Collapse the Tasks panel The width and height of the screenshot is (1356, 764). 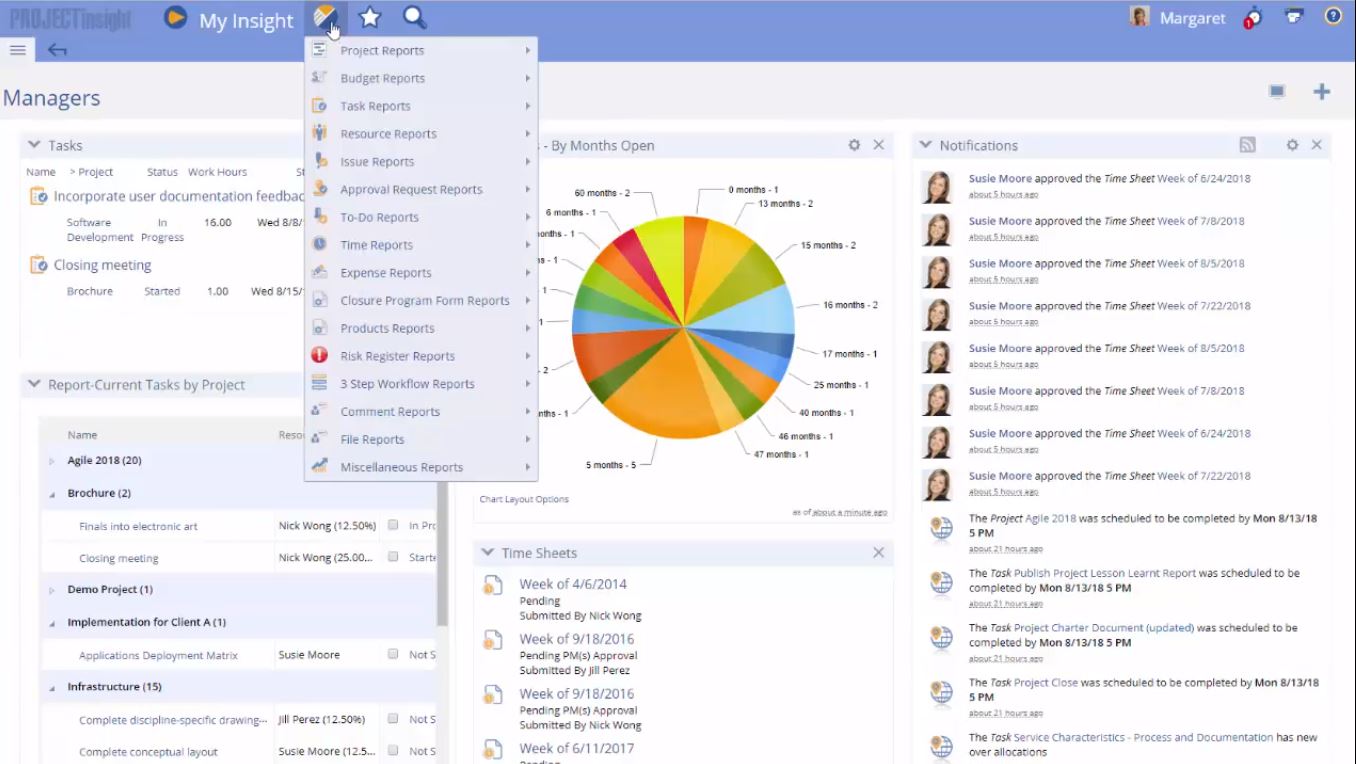[x=34, y=145]
